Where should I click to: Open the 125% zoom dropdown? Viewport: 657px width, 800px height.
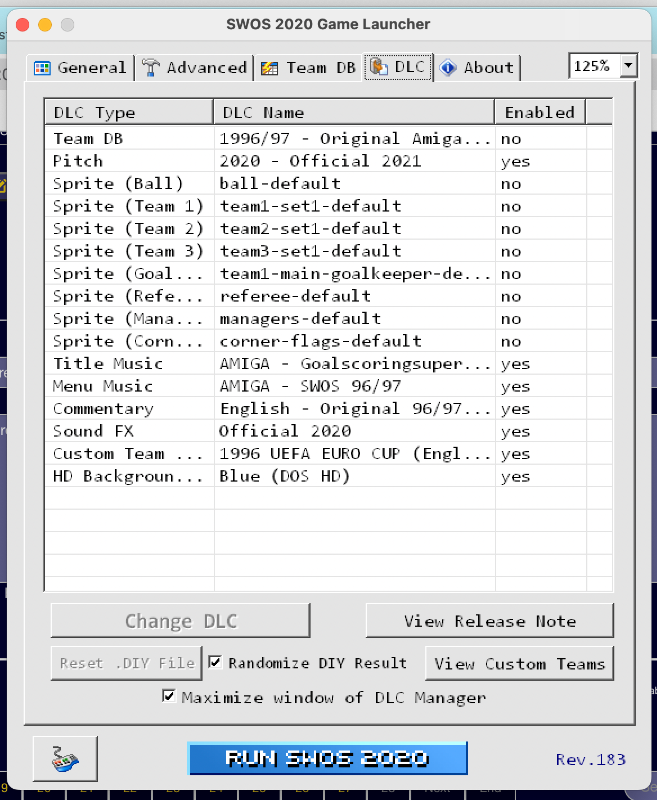(628, 66)
